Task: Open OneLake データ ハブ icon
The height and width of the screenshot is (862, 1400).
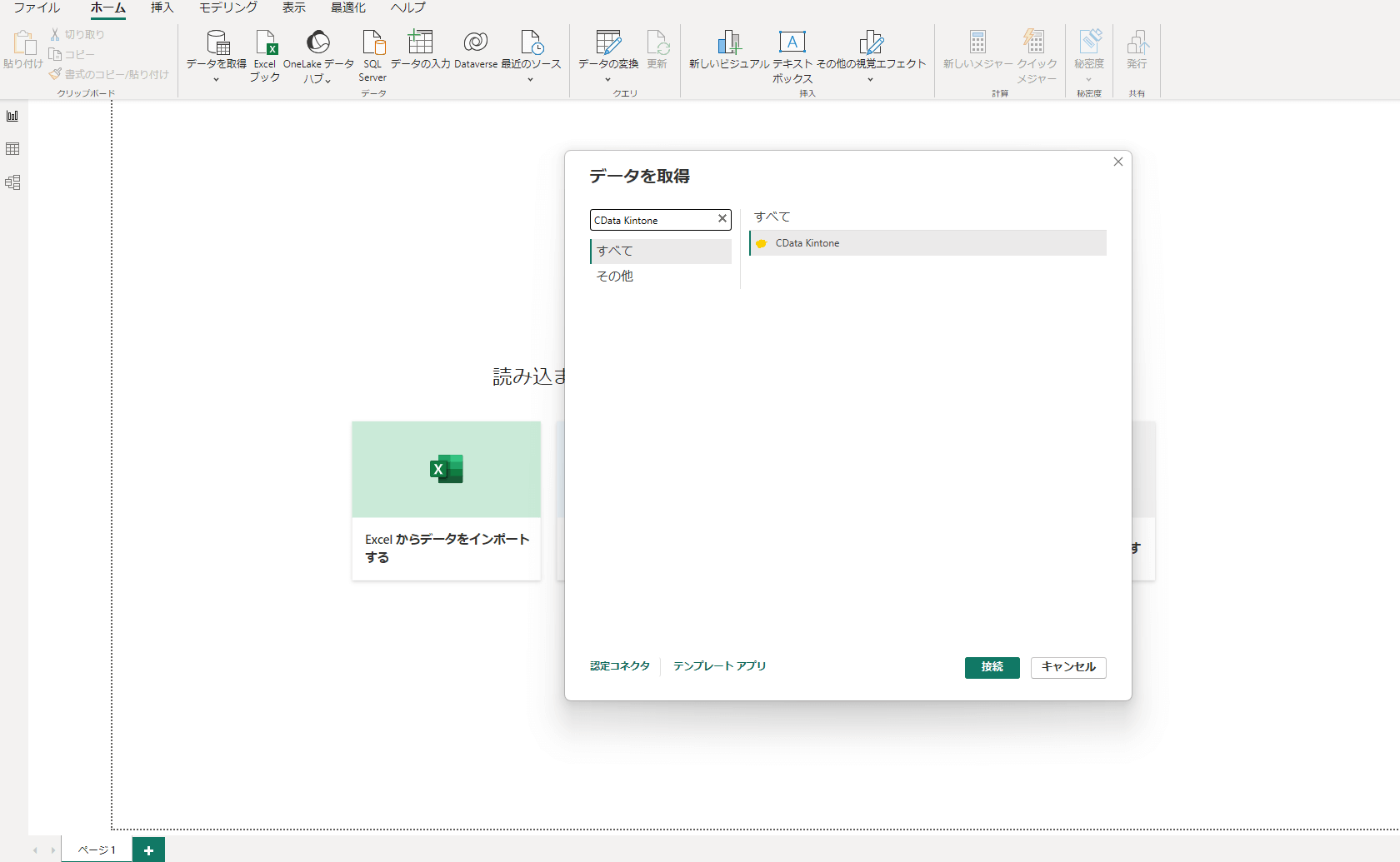Action: [317, 43]
